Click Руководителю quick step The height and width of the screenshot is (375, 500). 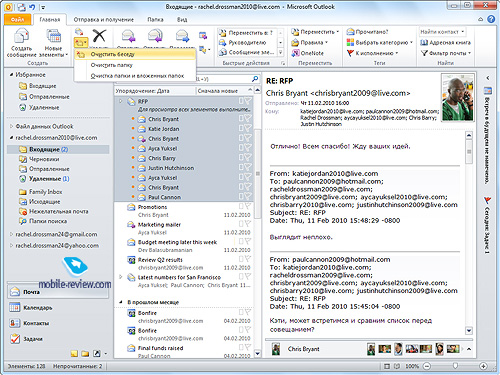tap(247, 42)
